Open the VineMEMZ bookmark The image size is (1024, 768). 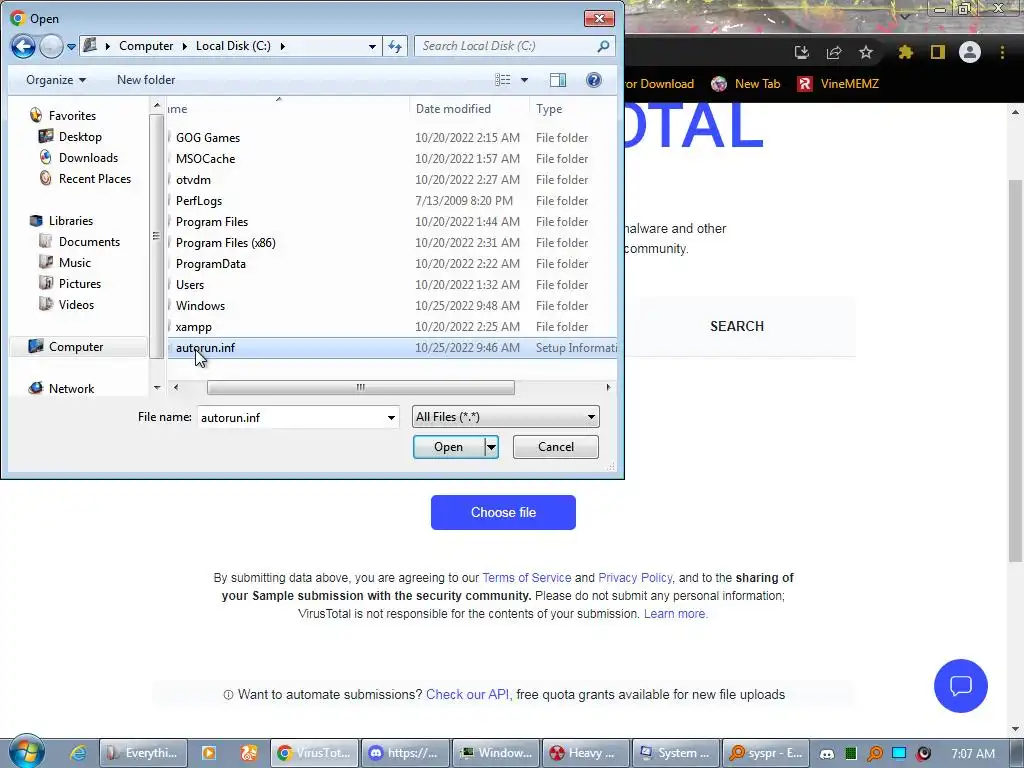click(838, 84)
